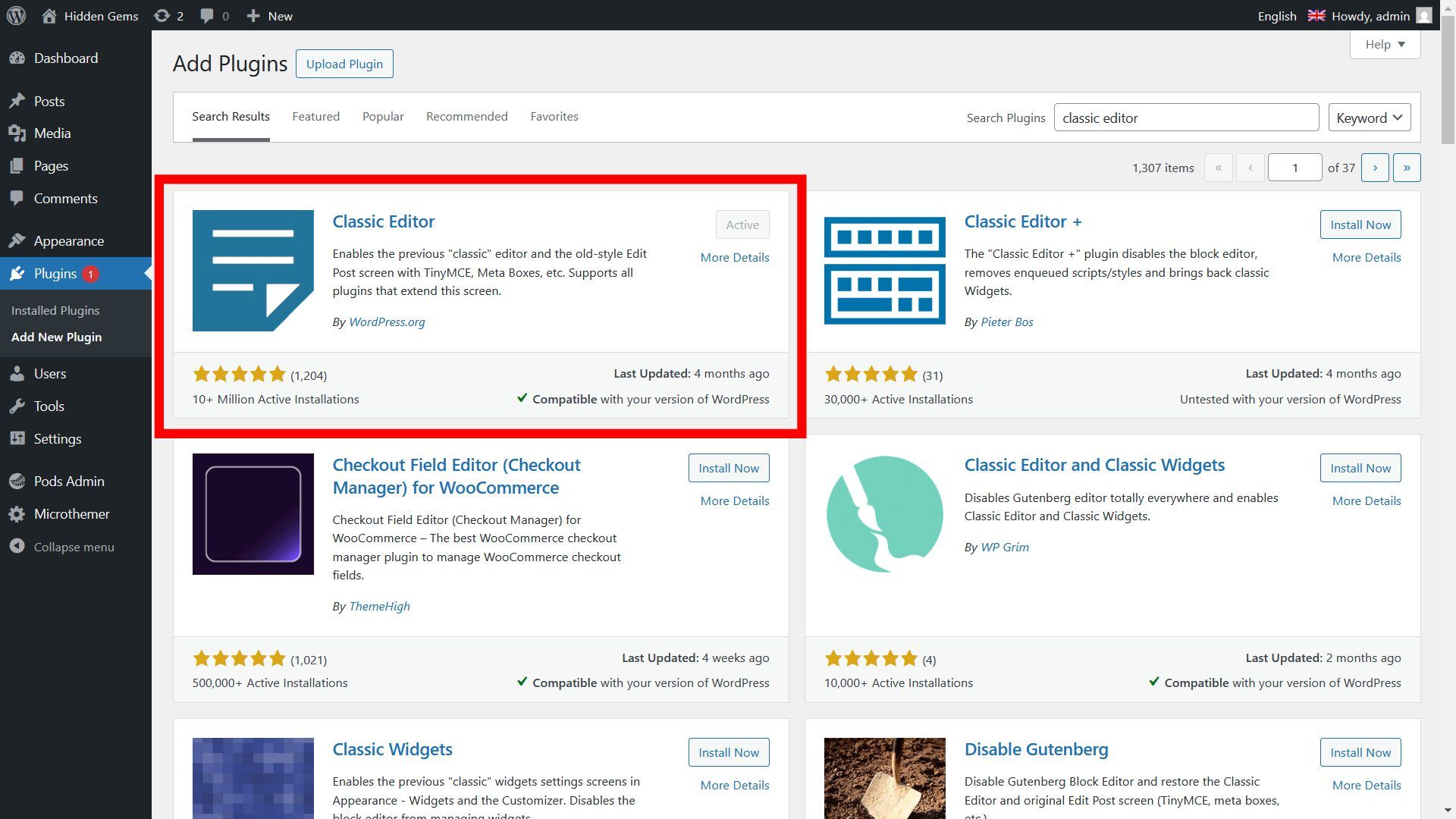Open the Disable Gutenberg title link
The width and height of the screenshot is (1456, 819).
point(1036,749)
